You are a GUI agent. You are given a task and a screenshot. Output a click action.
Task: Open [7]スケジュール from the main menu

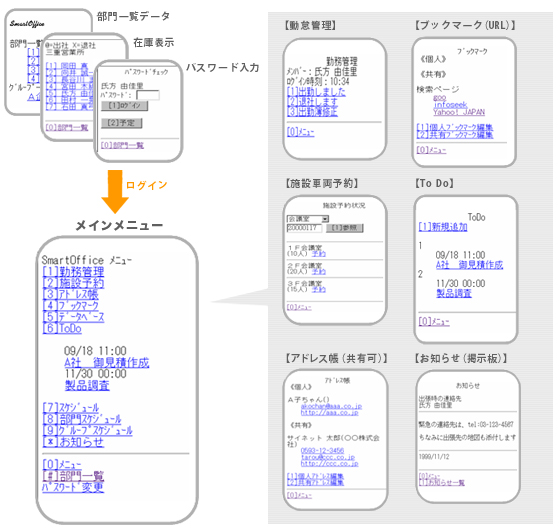click(71, 407)
